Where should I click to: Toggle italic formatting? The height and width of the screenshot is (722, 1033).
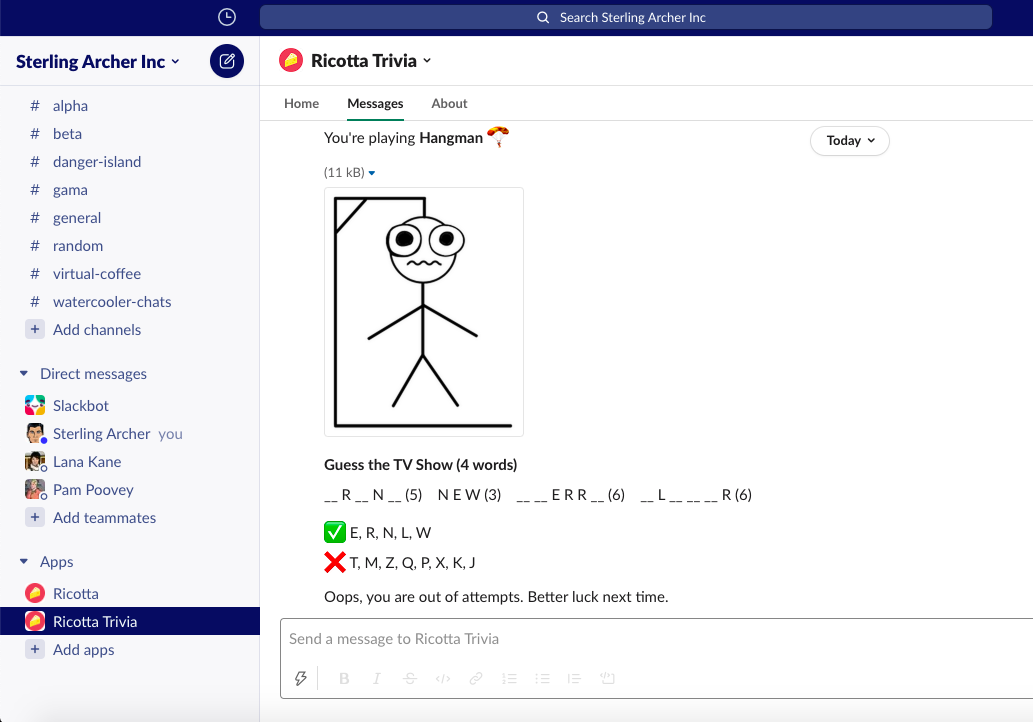tap(377, 678)
